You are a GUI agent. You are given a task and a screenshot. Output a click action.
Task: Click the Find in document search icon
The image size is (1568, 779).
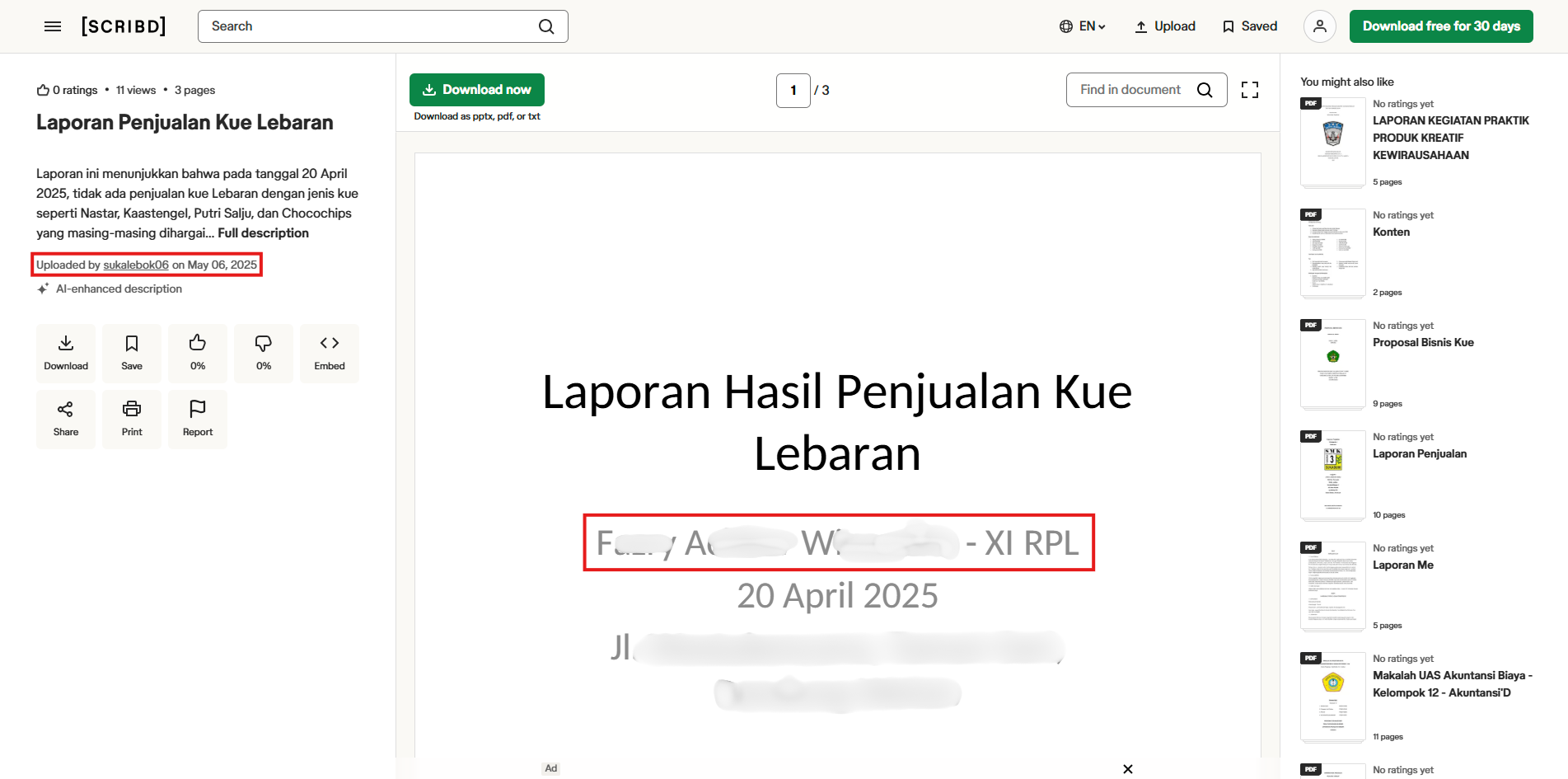(x=1205, y=90)
